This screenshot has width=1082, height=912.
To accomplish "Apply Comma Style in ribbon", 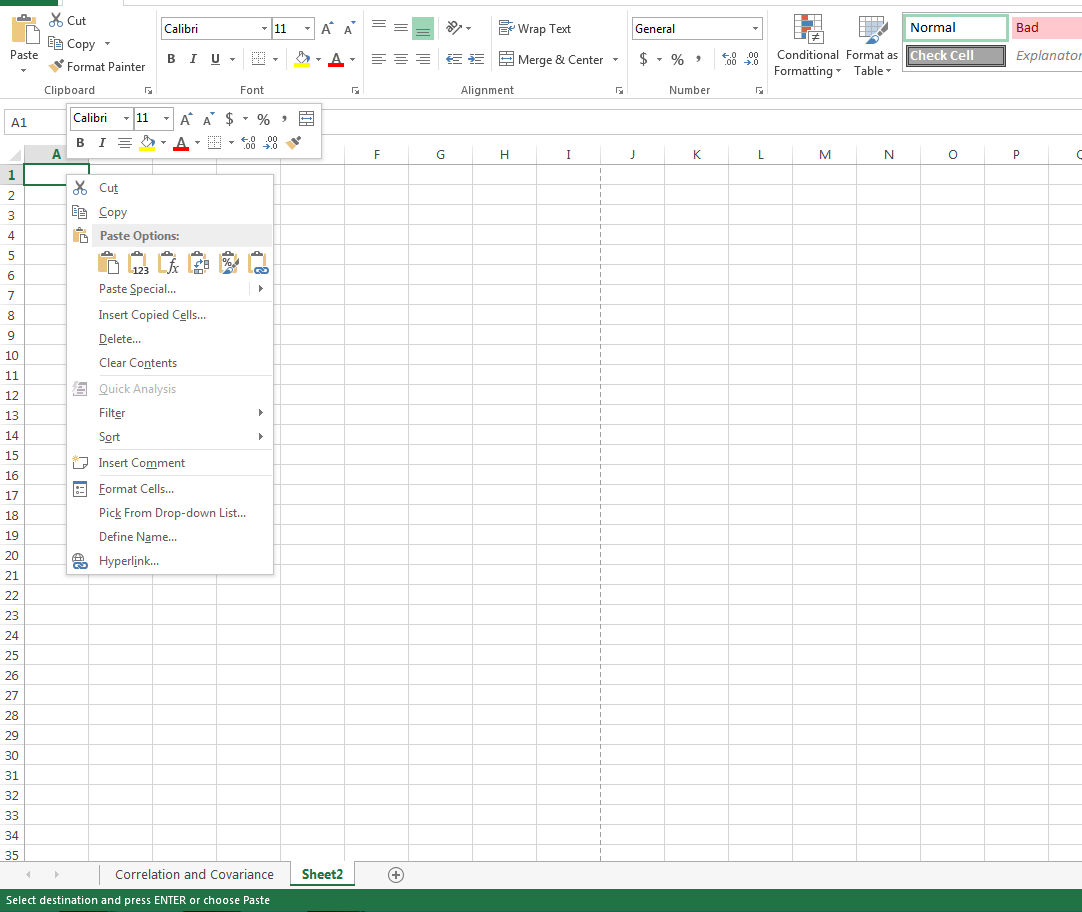I will click(698, 59).
